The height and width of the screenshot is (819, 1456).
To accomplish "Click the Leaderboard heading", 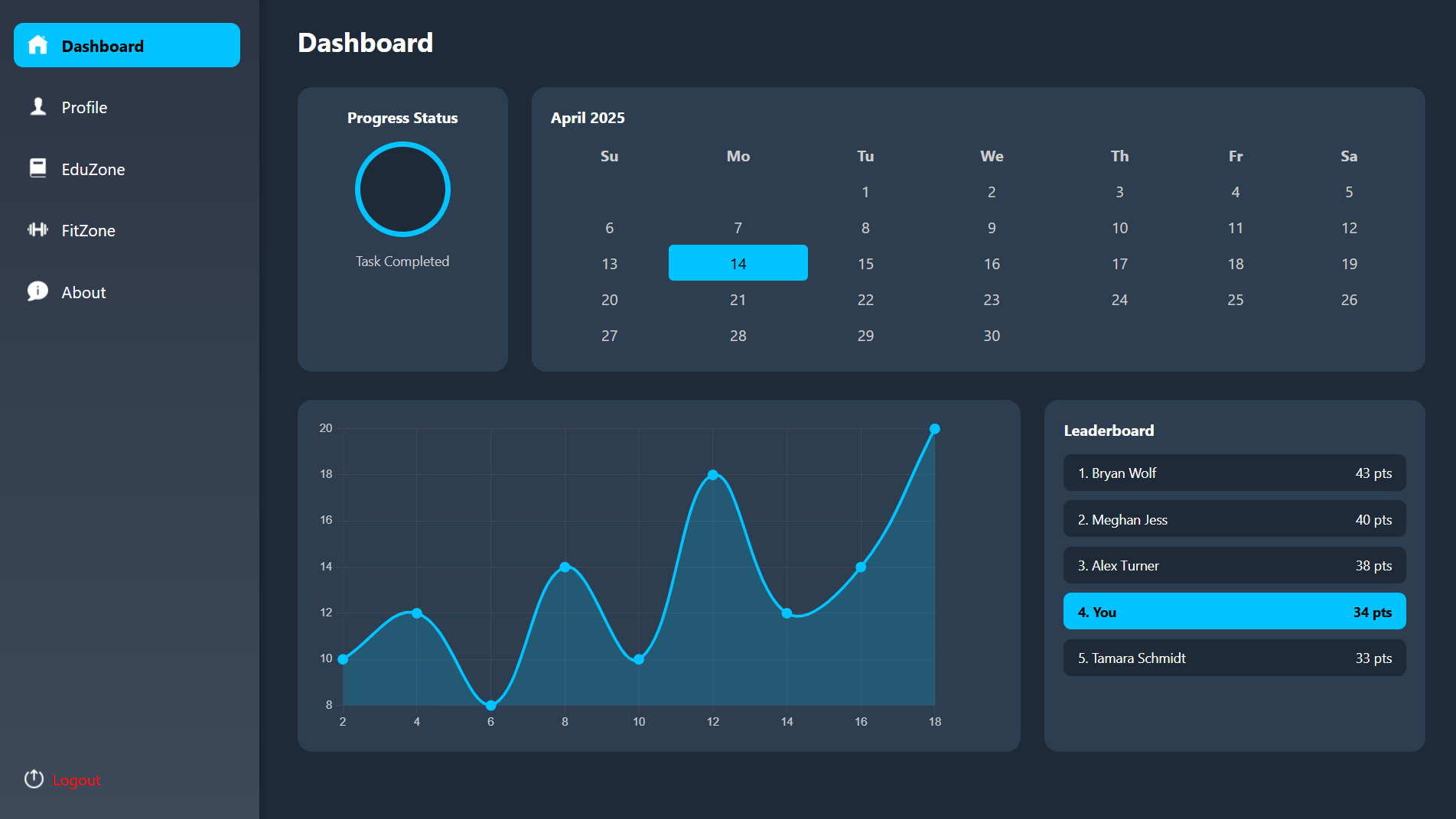I will 1109,431.
